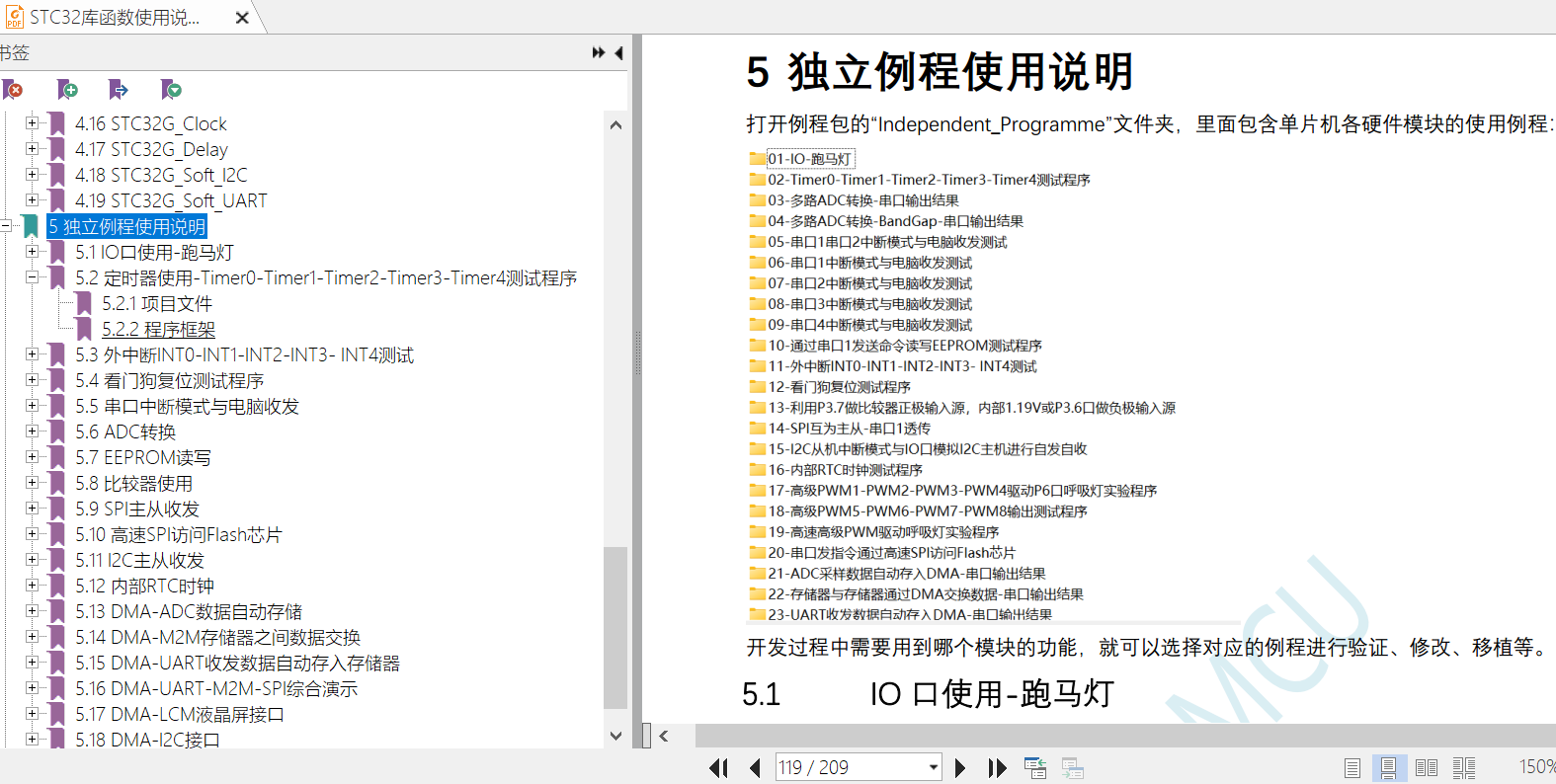Image resolution: width=1556 pixels, height=784 pixels.
Task: Click the 01-IO-跑马灯 folder text in document
Action: click(809, 159)
